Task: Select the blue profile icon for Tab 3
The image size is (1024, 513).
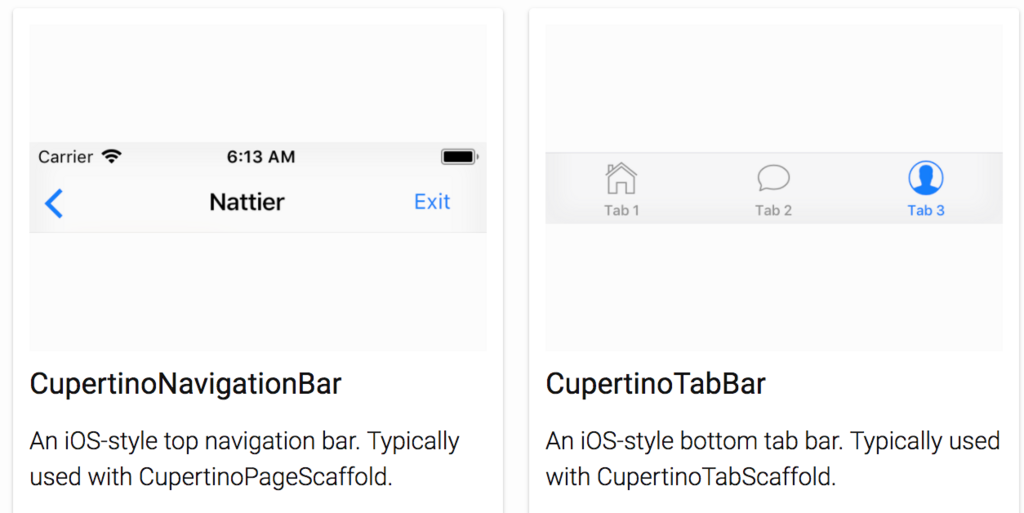Action: [925, 178]
